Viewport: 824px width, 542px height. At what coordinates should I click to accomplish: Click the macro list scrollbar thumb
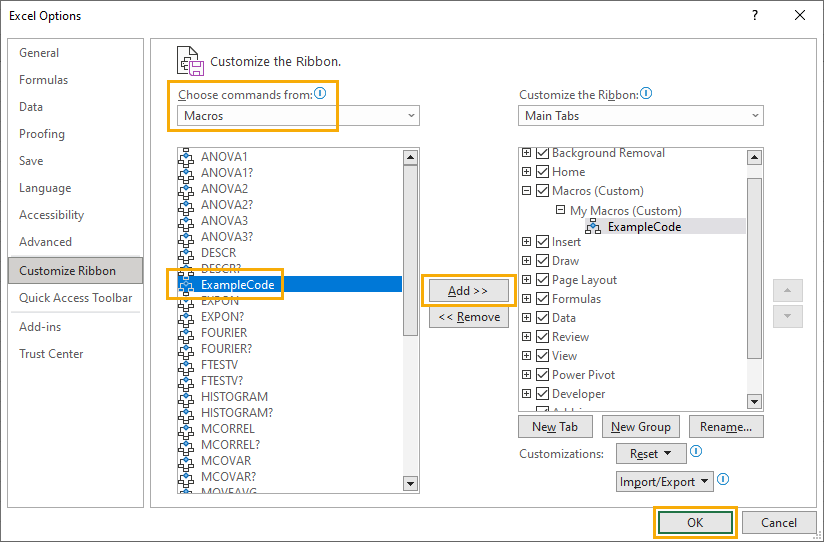(410, 250)
